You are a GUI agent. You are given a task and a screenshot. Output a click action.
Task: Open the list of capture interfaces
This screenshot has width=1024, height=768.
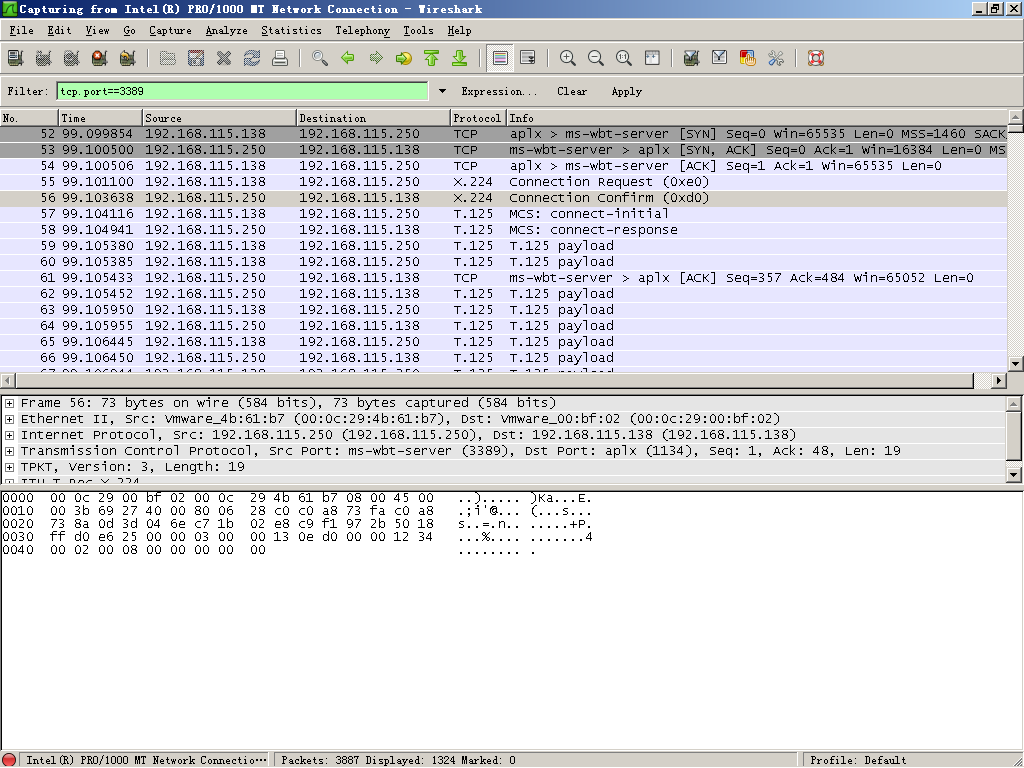pyautogui.click(x=16, y=58)
